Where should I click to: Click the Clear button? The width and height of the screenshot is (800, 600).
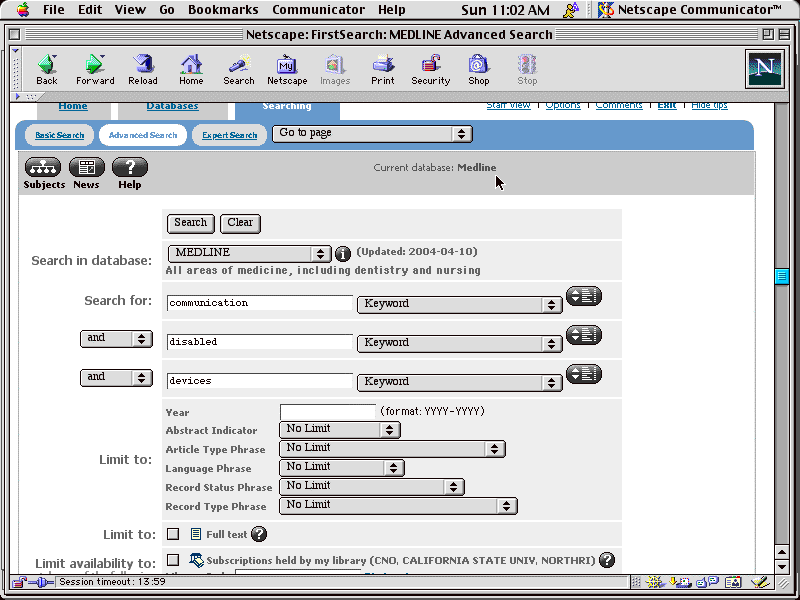tap(240, 223)
